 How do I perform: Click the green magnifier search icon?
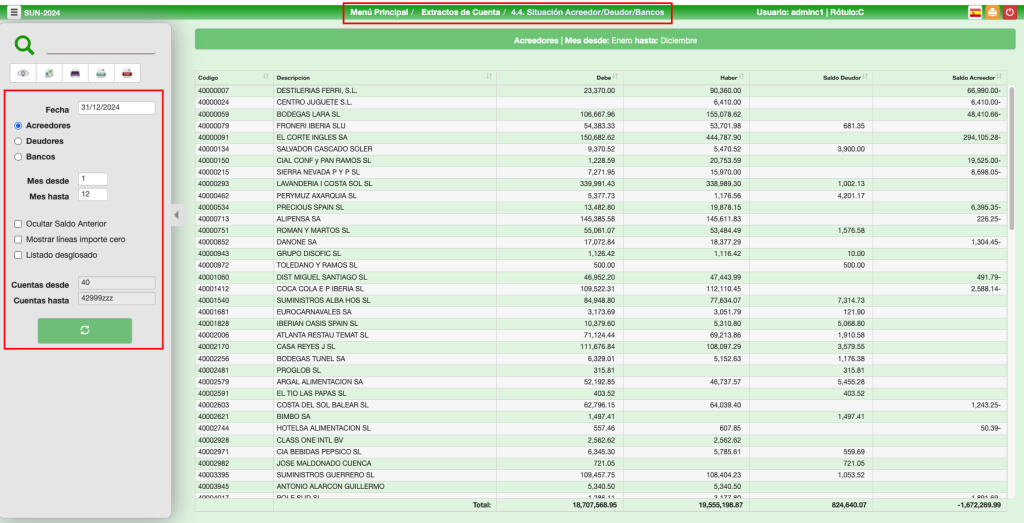[x=25, y=45]
